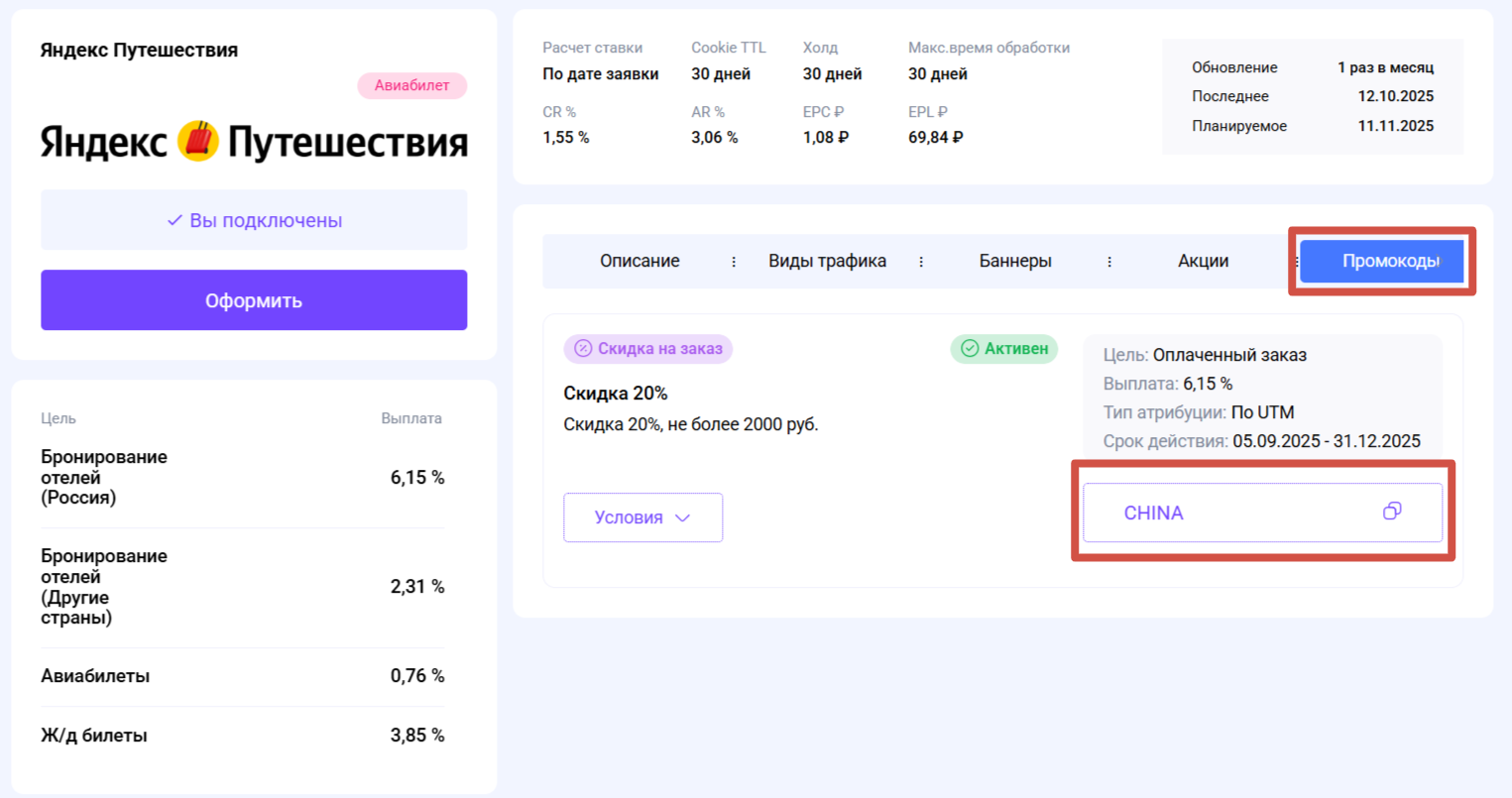
Task: Click the three-dot divider after Баннеры tab
Action: (1109, 262)
